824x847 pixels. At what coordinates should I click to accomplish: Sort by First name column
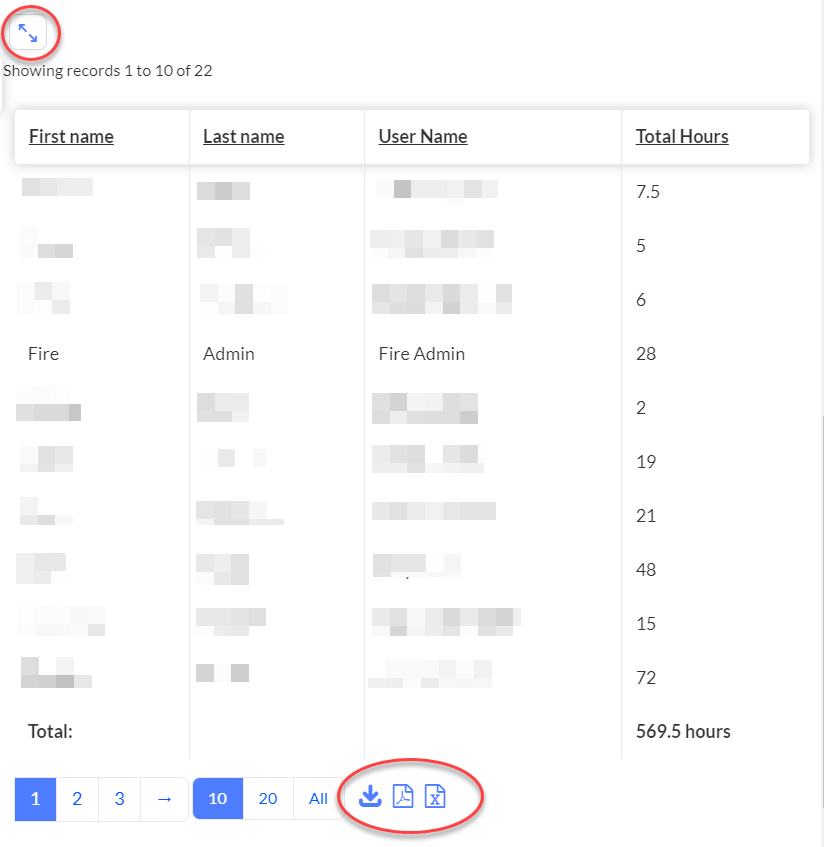[71, 137]
